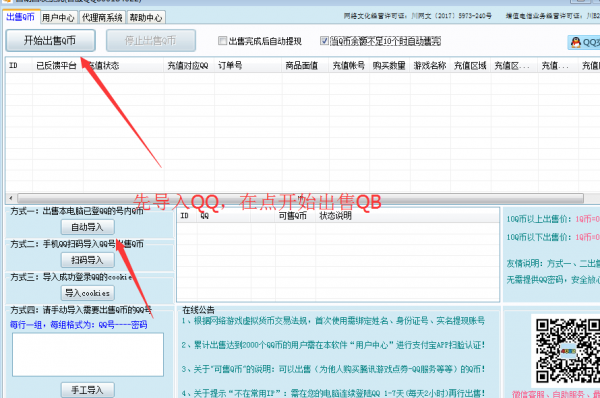This screenshot has width=600, height=398.
Task: Click the left scrollbar arrow
Action: tap(11, 198)
